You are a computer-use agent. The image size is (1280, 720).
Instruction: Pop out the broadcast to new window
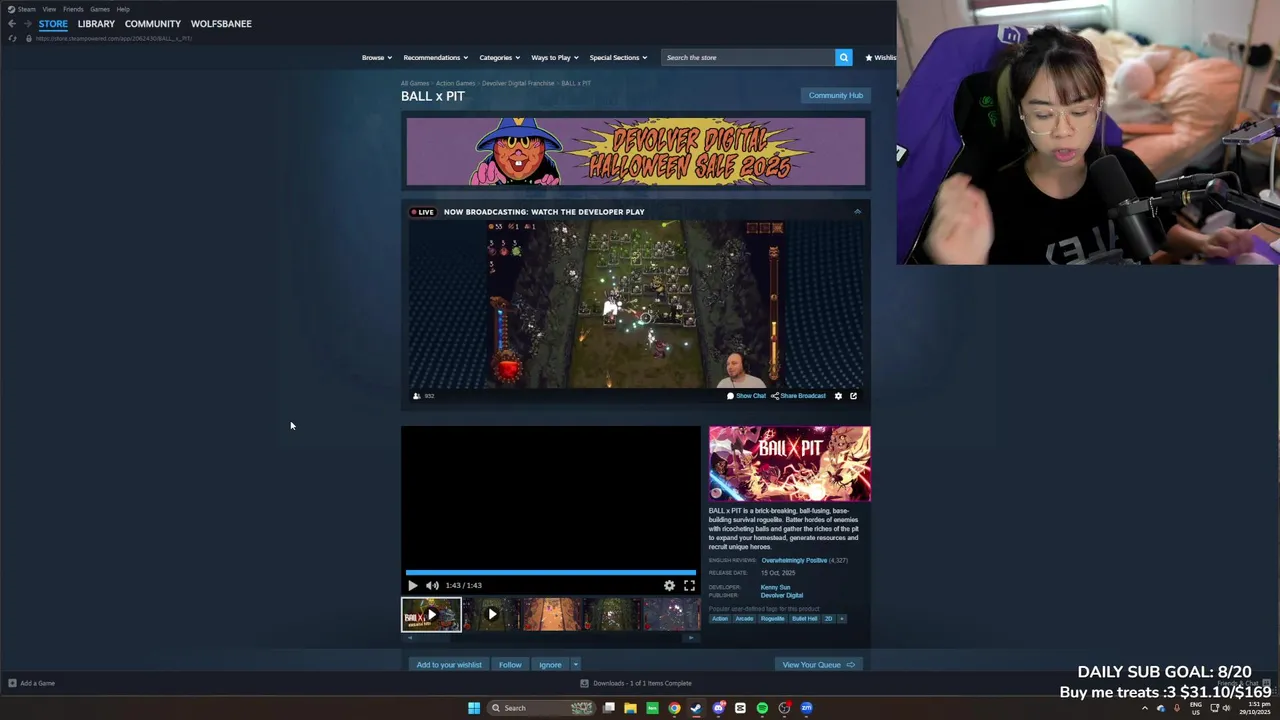click(x=853, y=396)
